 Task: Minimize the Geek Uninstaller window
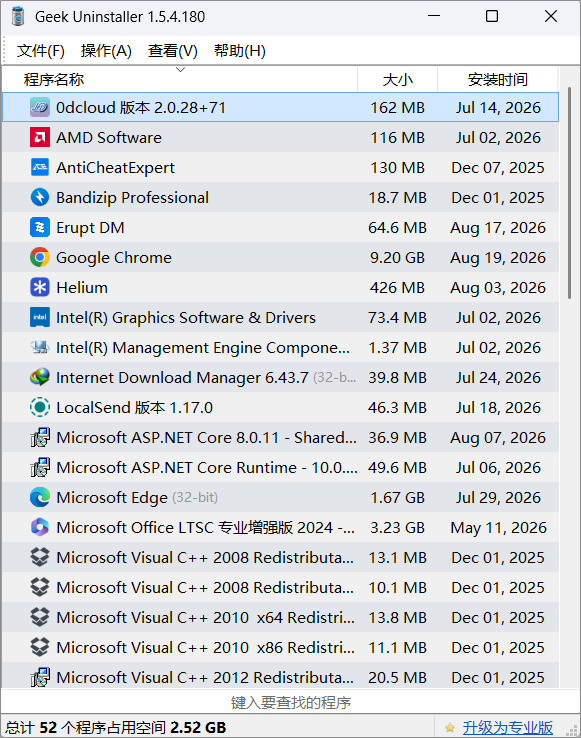[x=434, y=16]
